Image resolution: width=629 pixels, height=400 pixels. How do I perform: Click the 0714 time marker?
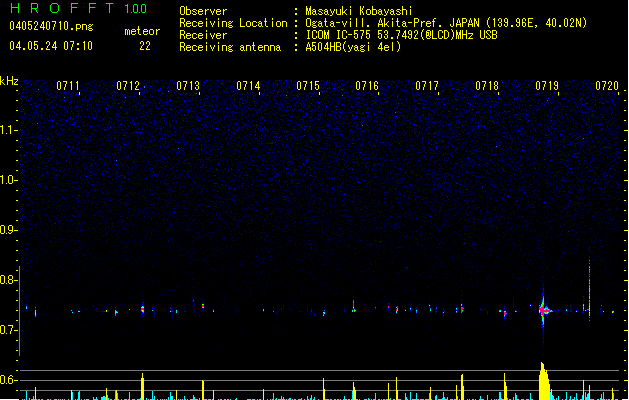point(248,86)
